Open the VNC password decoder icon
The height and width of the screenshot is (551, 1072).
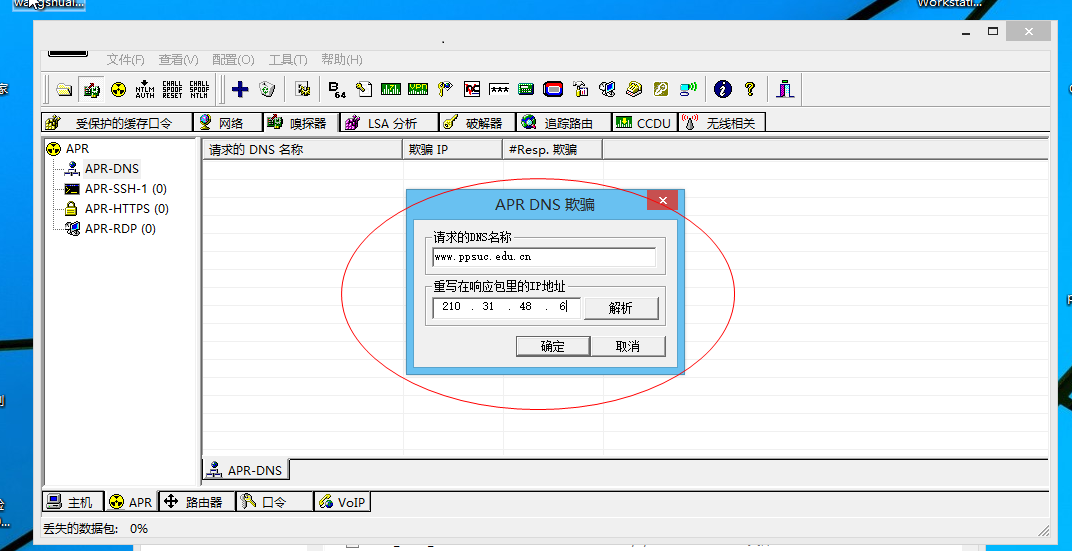(472, 89)
